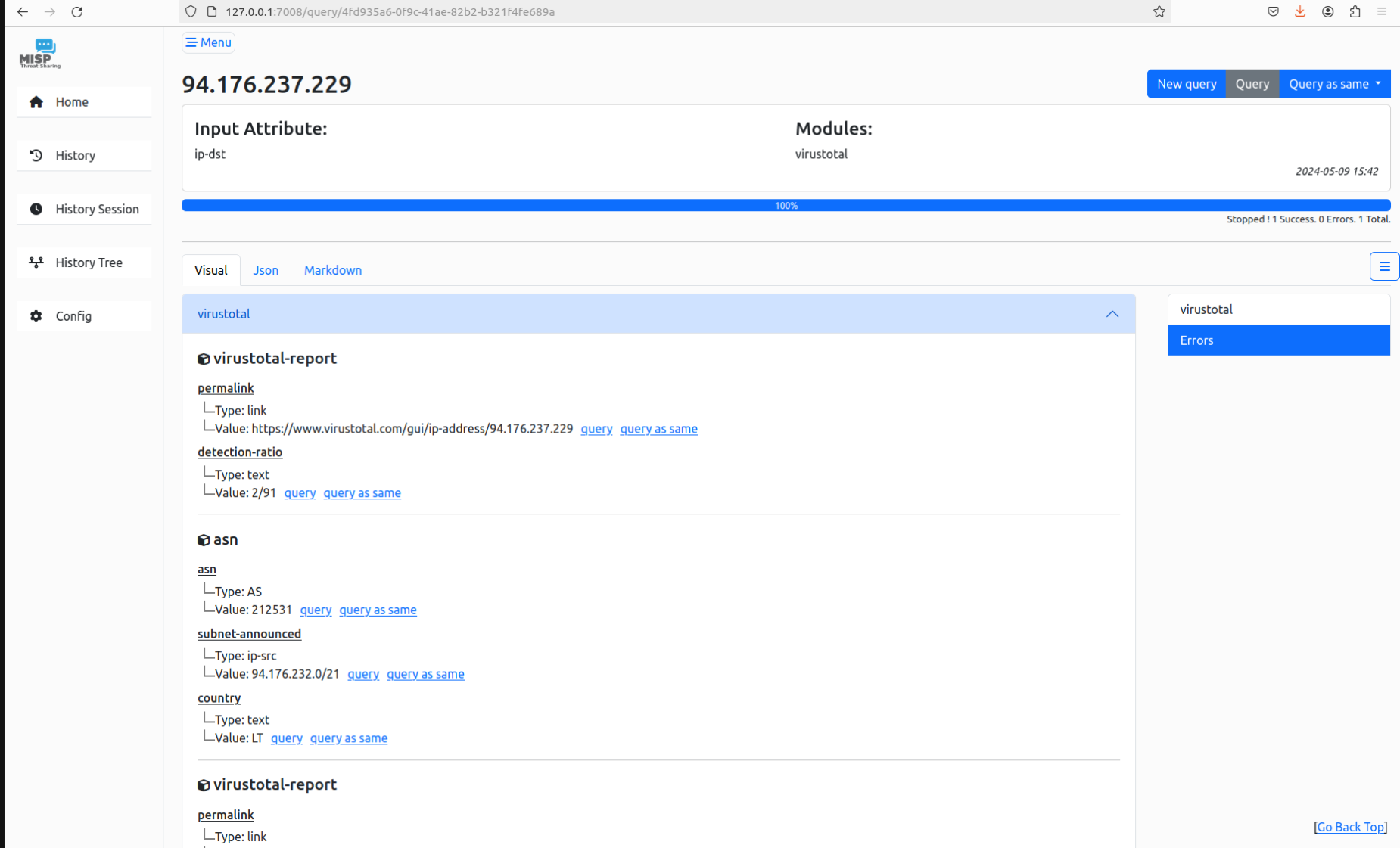1400x848 pixels.
Task: Click the Go Back Top link
Action: pos(1350,827)
